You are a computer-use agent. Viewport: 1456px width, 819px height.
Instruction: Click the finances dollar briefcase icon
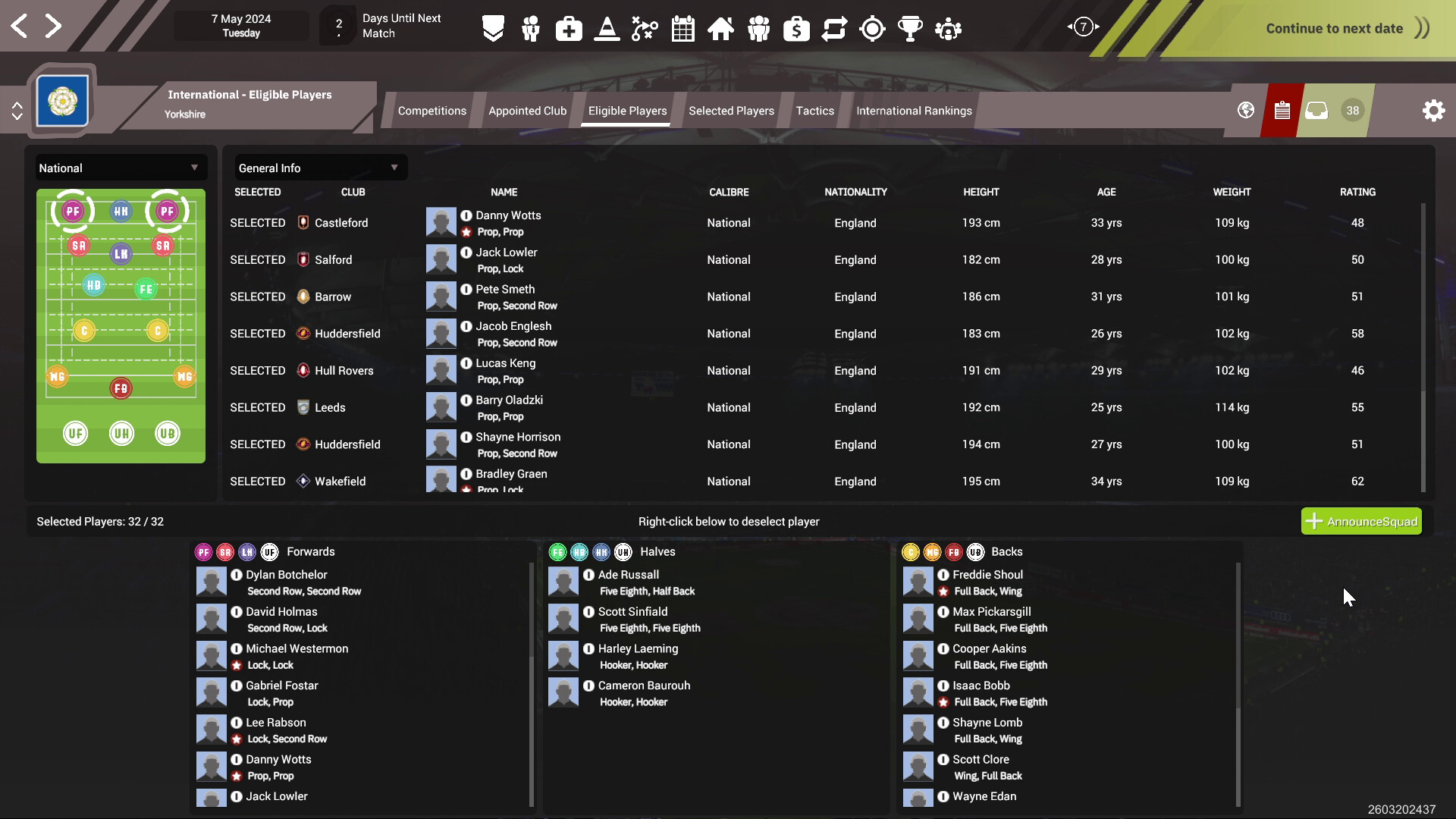coord(796,29)
